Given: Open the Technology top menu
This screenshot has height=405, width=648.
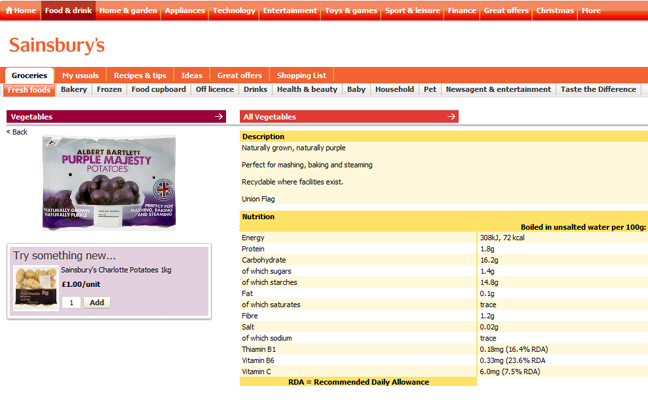Looking at the screenshot, I should coord(234,10).
